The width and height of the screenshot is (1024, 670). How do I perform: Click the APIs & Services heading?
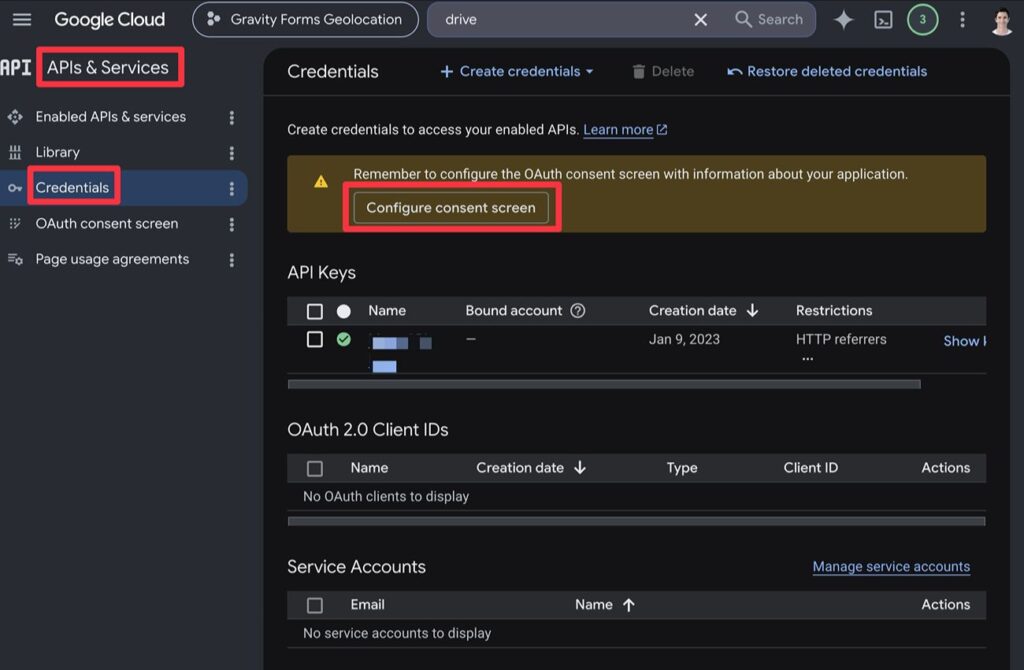pos(108,67)
